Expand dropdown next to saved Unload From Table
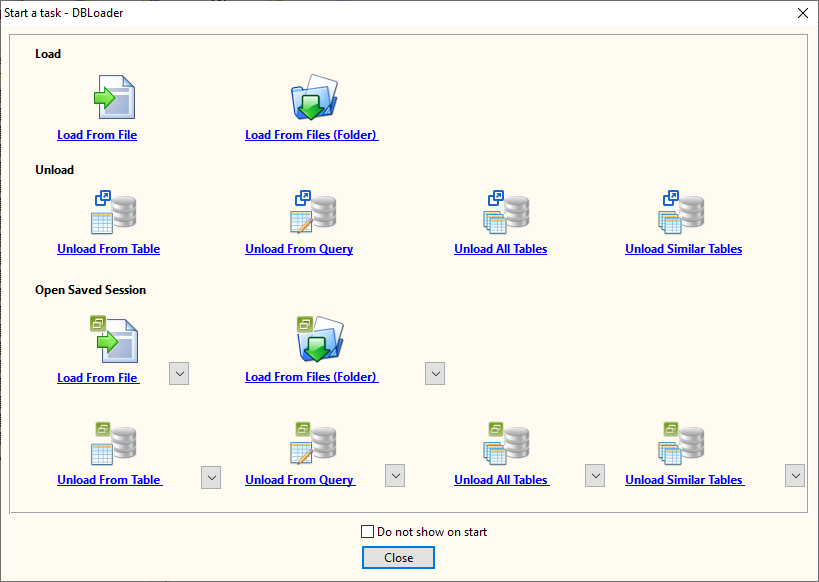 211,478
